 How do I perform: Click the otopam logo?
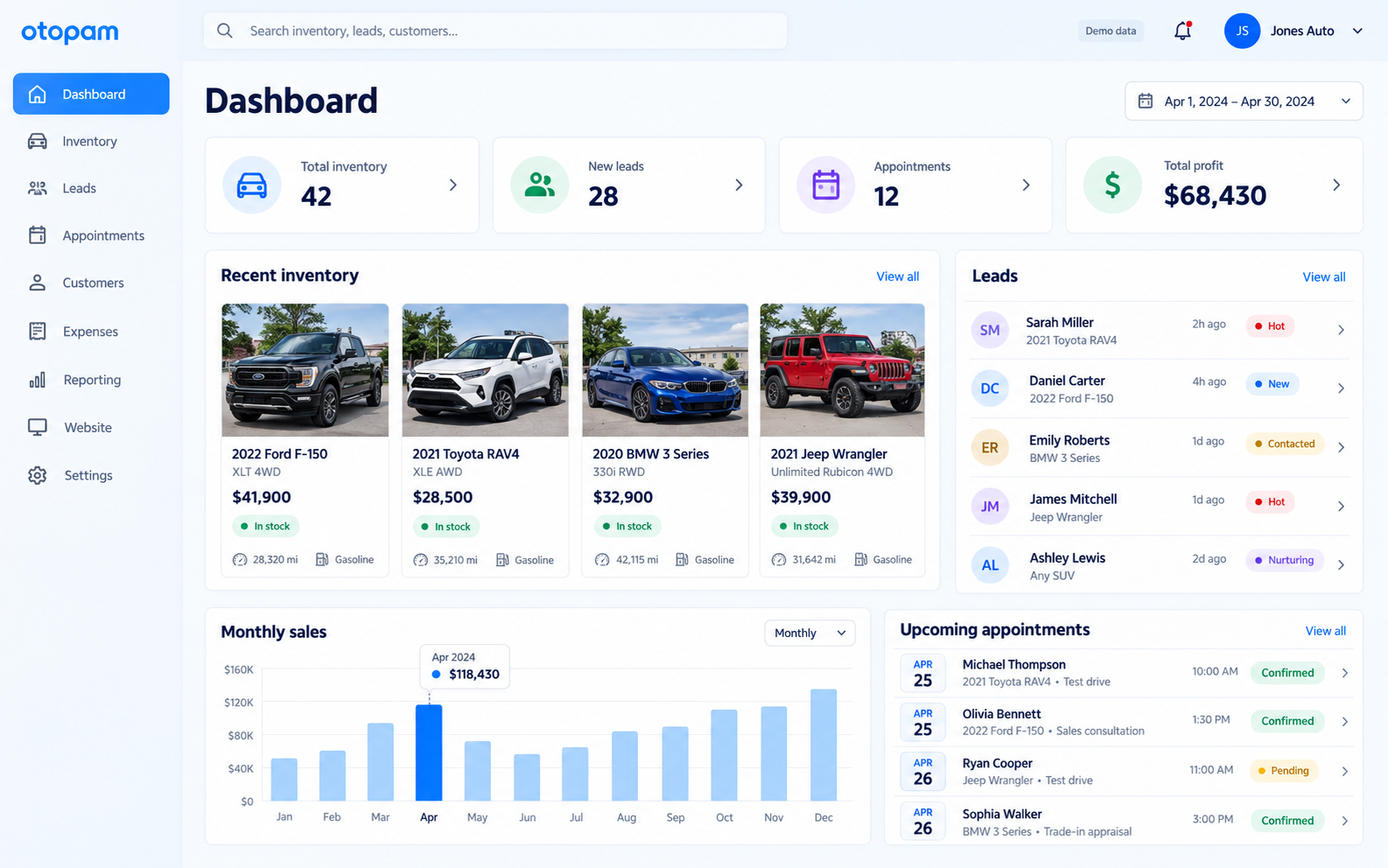click(x=70, y=31)
